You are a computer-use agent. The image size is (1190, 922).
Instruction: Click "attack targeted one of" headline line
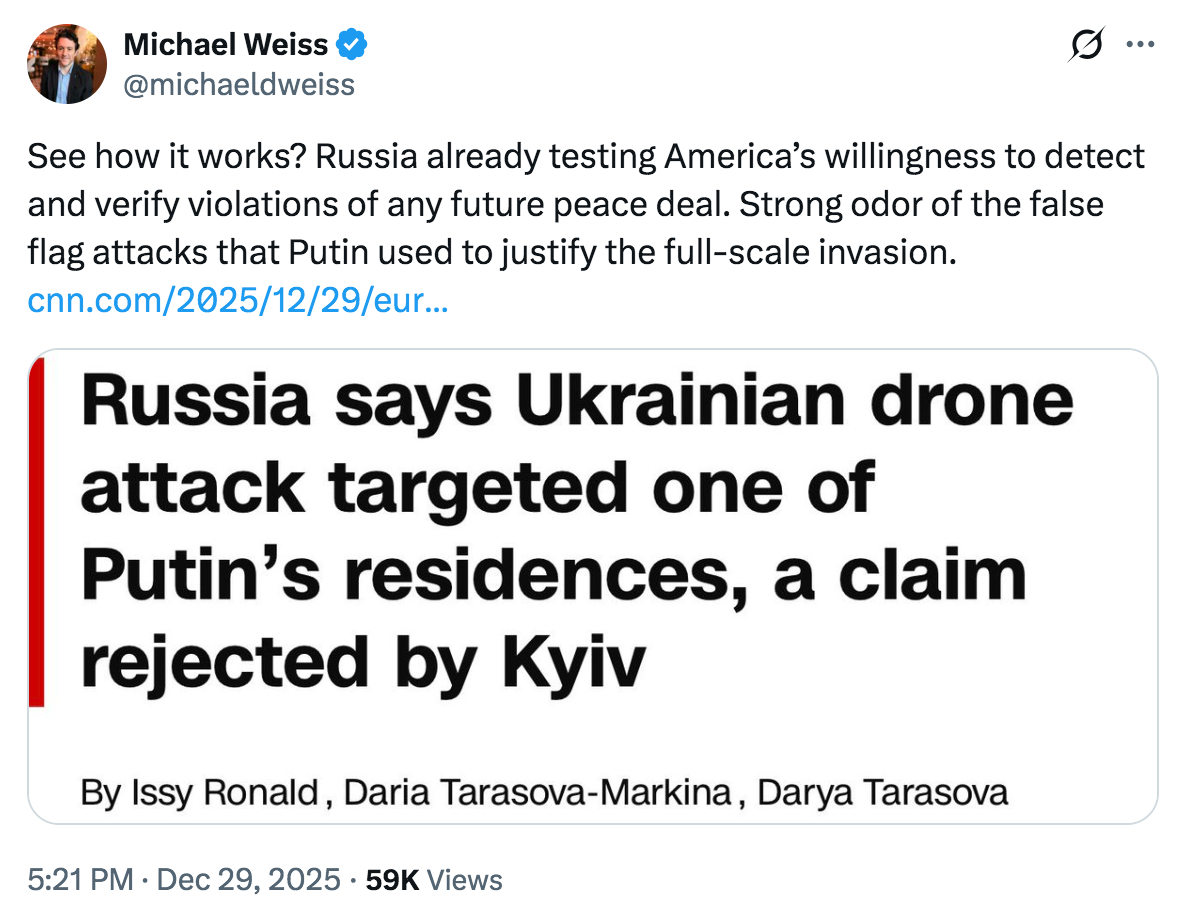coord(477,489)
